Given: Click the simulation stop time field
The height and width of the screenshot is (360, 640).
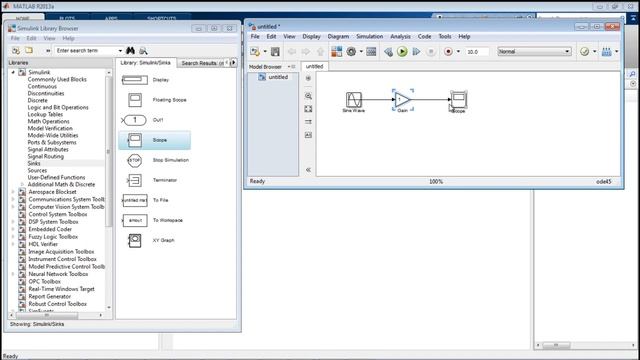Looking at the screenshot, I should tap(477, 52).
